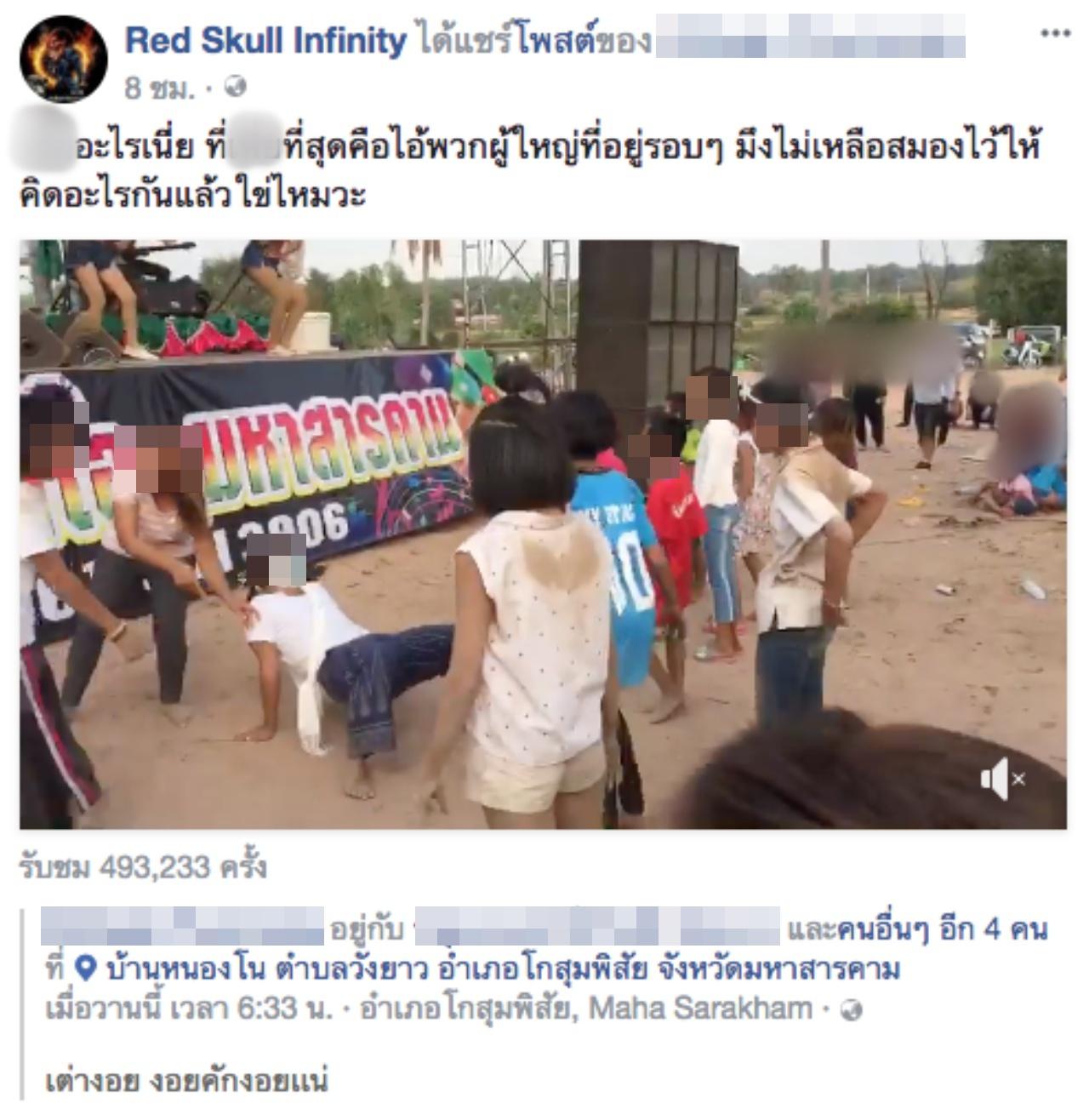Viewport: 1089px width, 1120px height.
Task: Open the blurred original author name below video
Action: click(183, 927)
